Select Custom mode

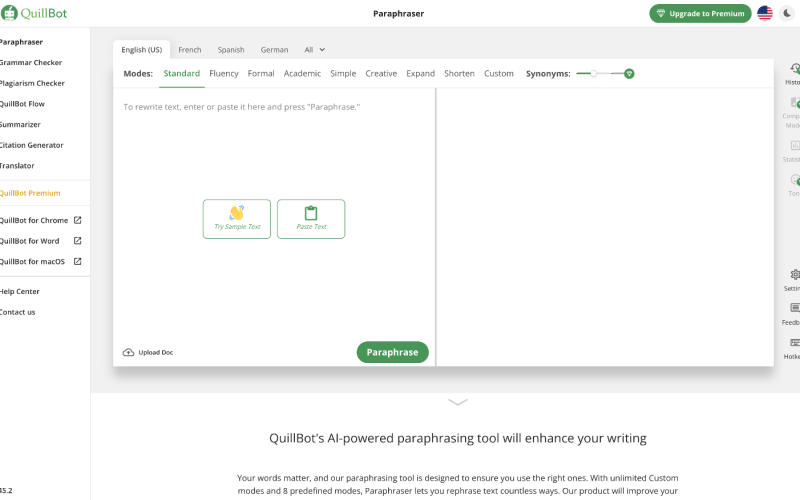pos(498,73)
